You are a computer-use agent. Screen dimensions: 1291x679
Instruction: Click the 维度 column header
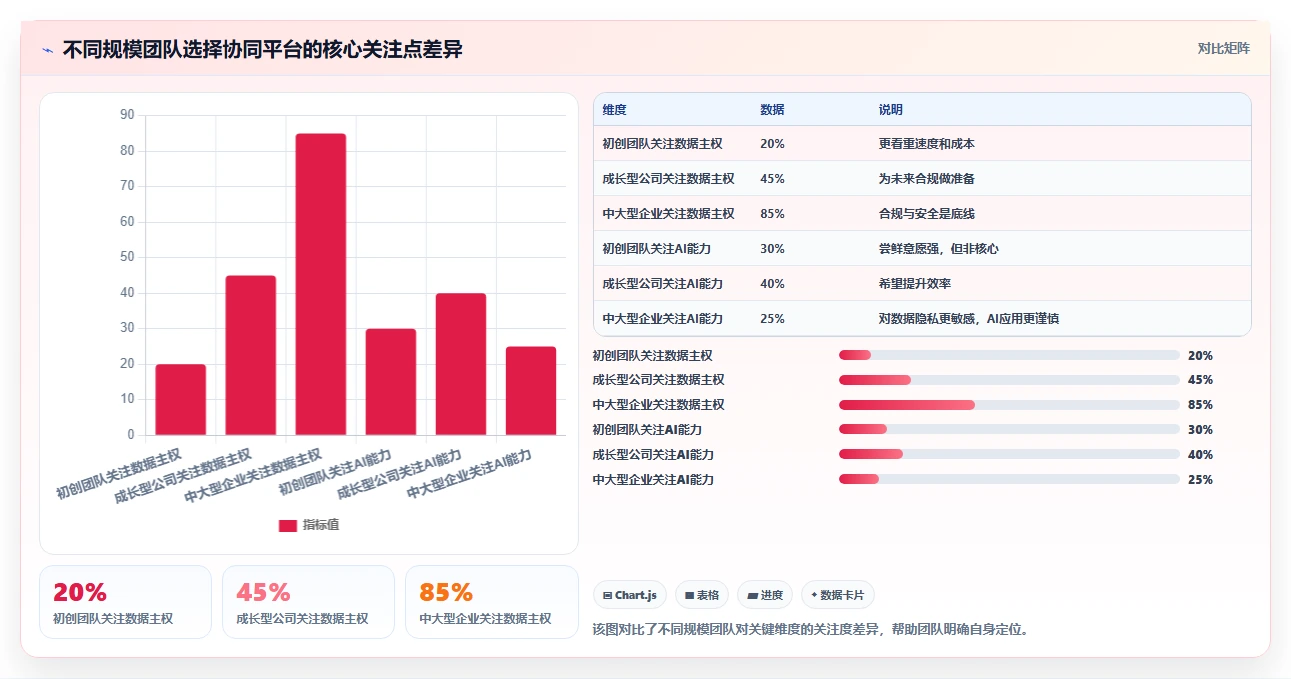coord(615,110)
